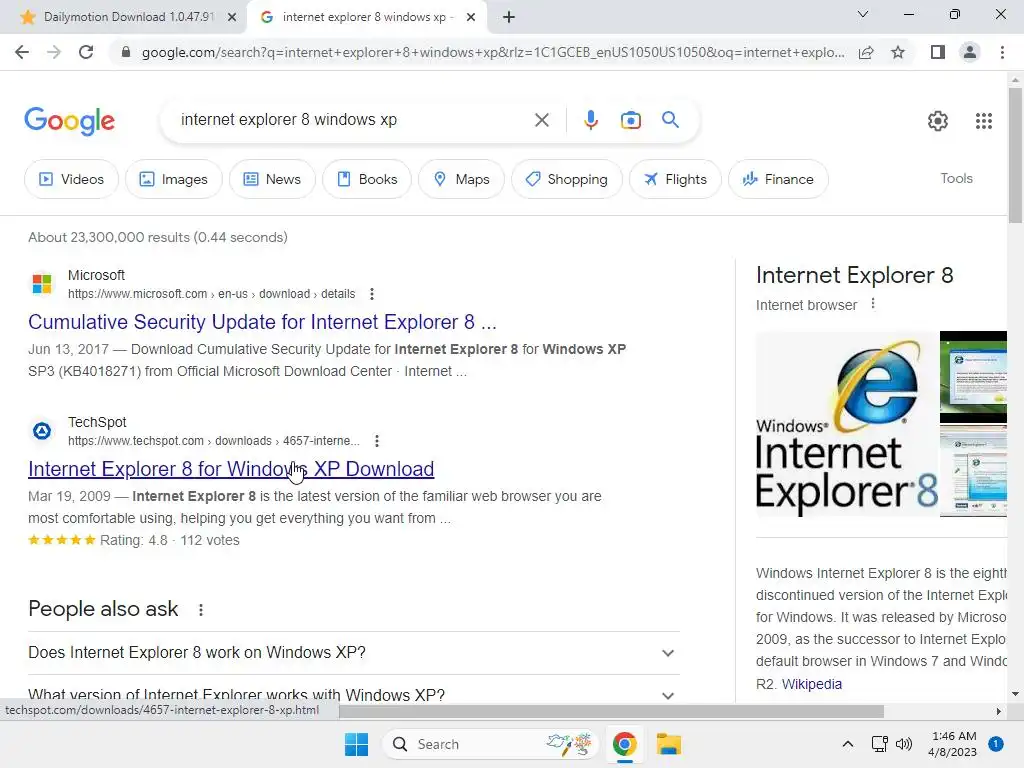Filter results by News

(272, 179)
